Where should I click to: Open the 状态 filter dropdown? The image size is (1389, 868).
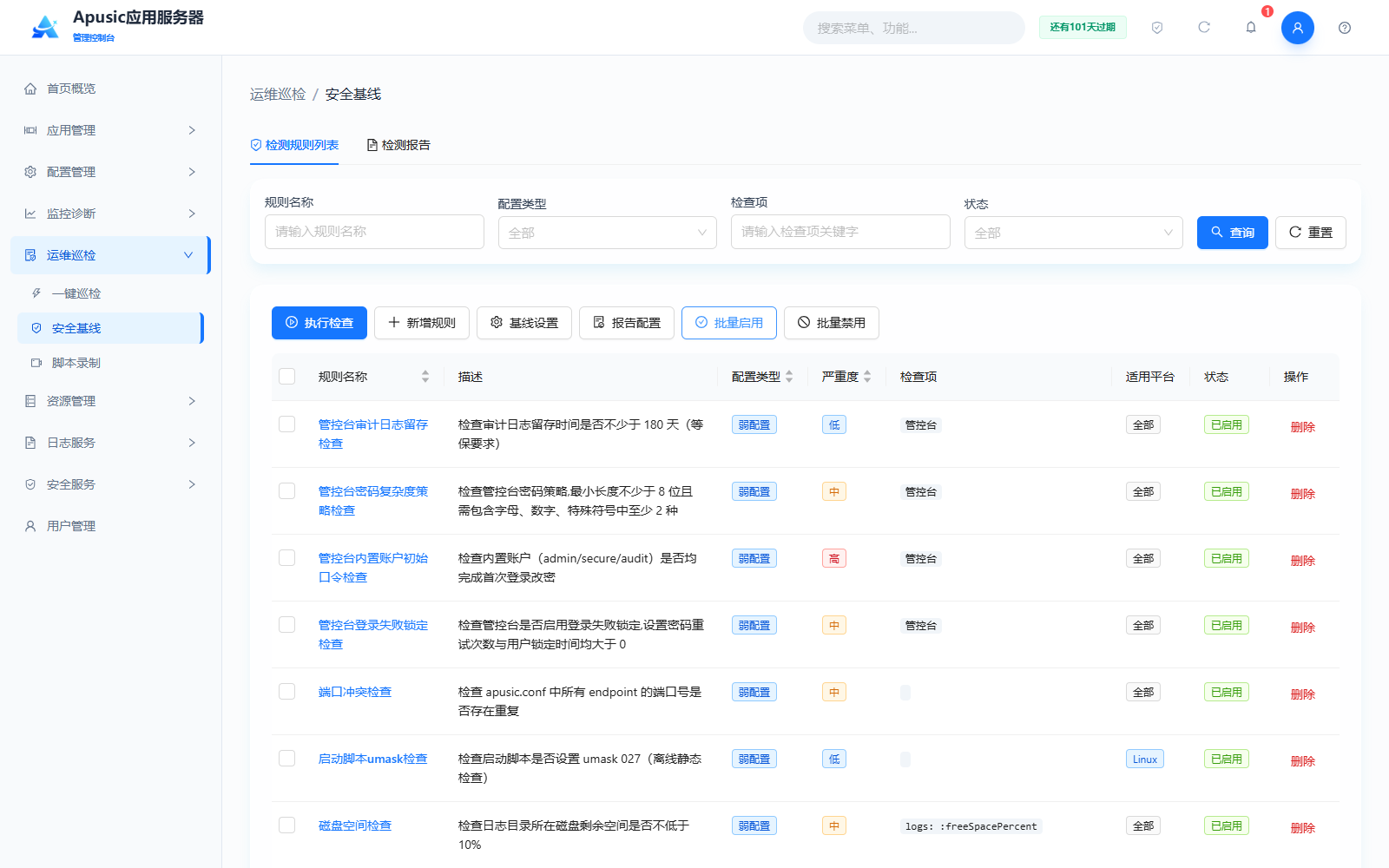coord(1074,233)
